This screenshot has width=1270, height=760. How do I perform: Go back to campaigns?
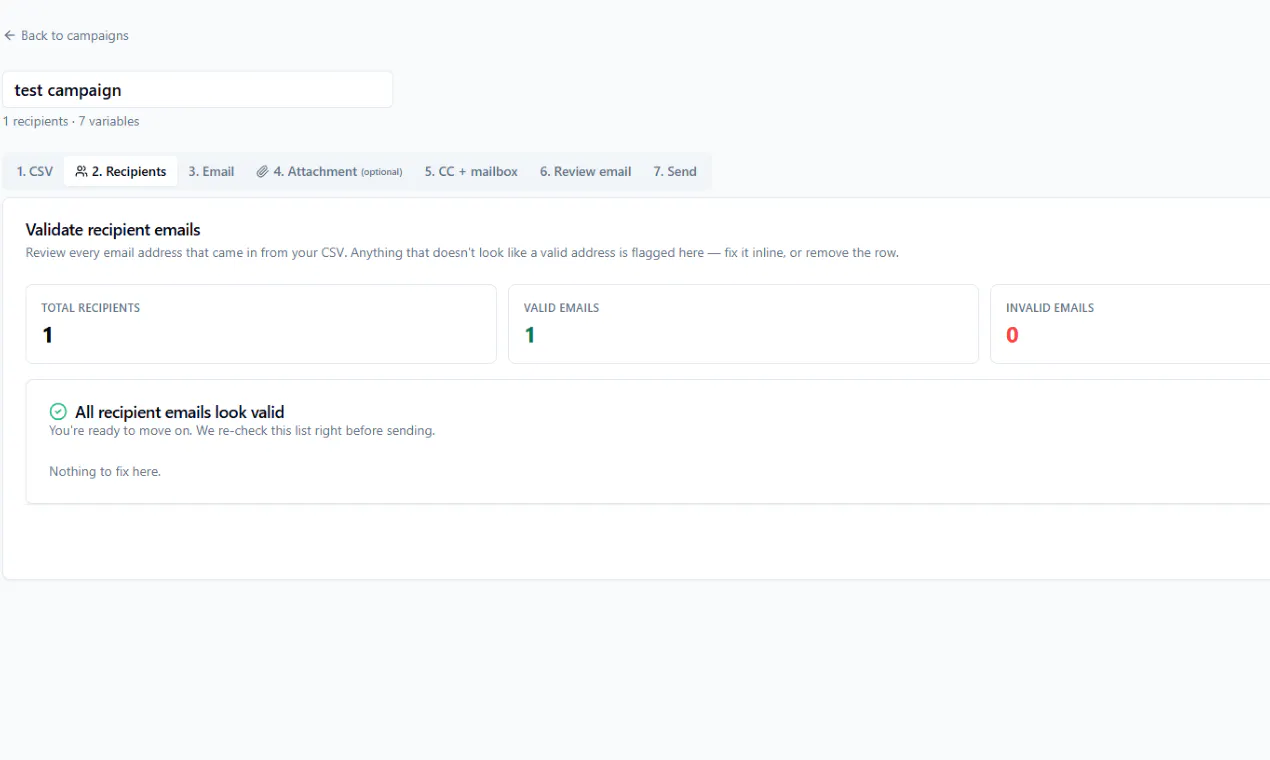tap(66, 35)
